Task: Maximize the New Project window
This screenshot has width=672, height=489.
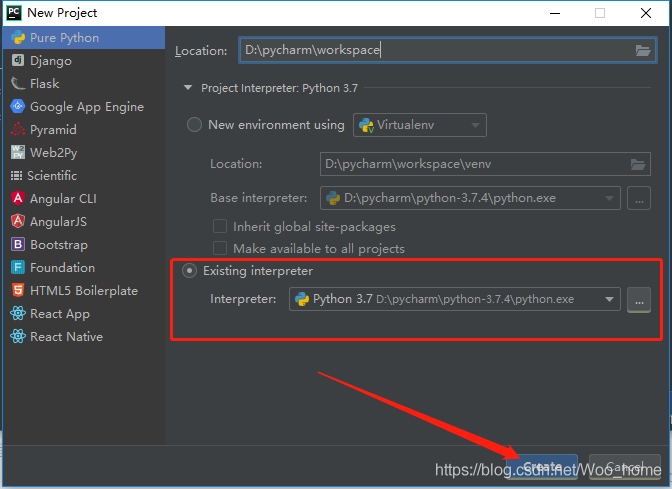Action: 600,13
